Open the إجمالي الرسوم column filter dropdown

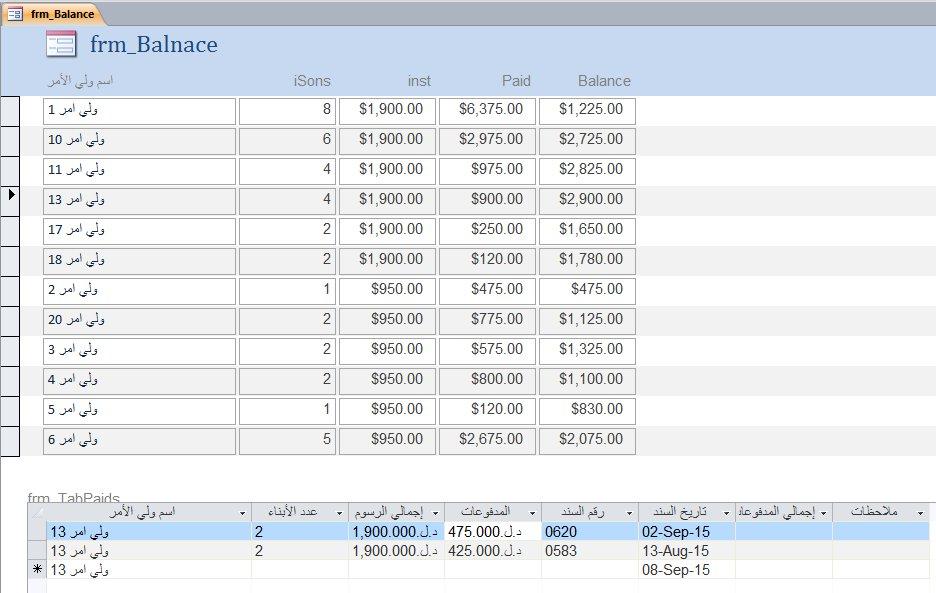tap(435, 513)
